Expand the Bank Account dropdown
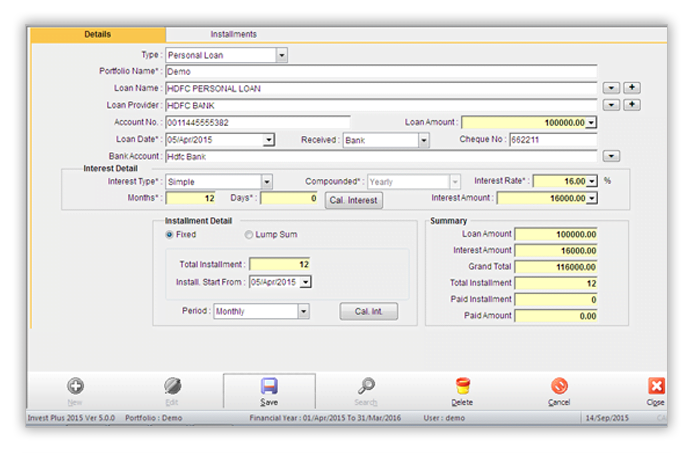 [x=611, y=156]
